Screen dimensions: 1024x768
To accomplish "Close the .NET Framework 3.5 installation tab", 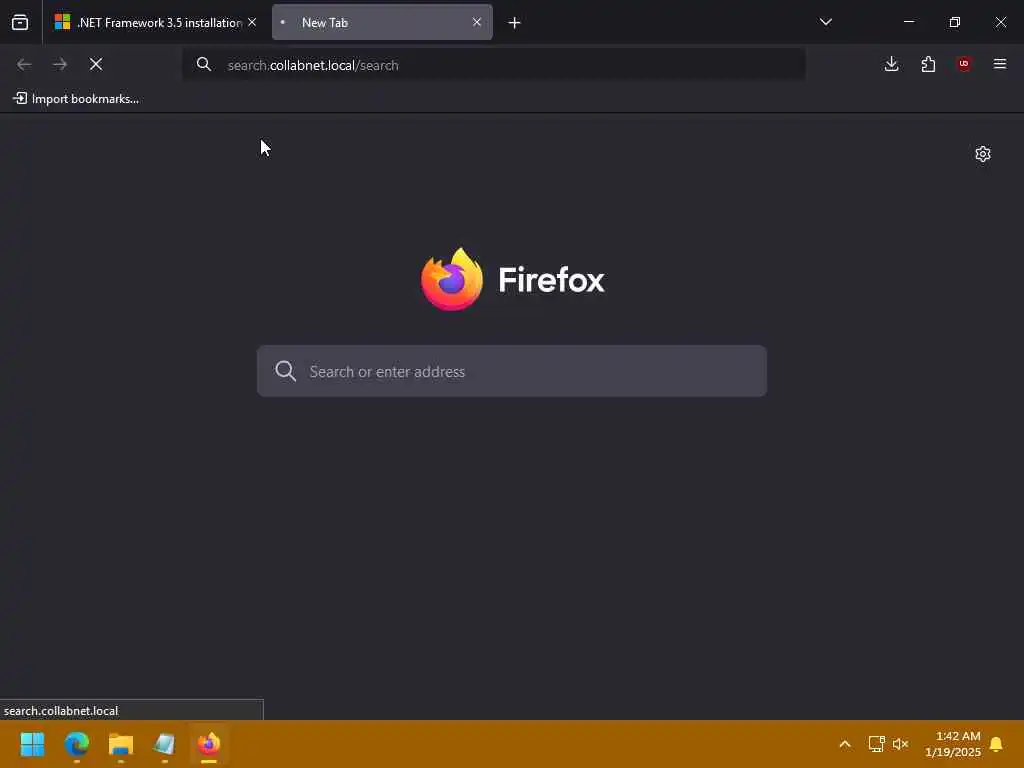I will pyautogui.click(x=252, y=22).
